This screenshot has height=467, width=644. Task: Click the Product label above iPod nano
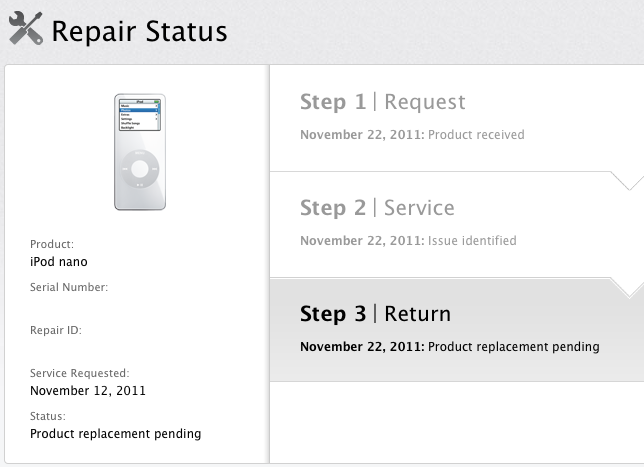52,244
